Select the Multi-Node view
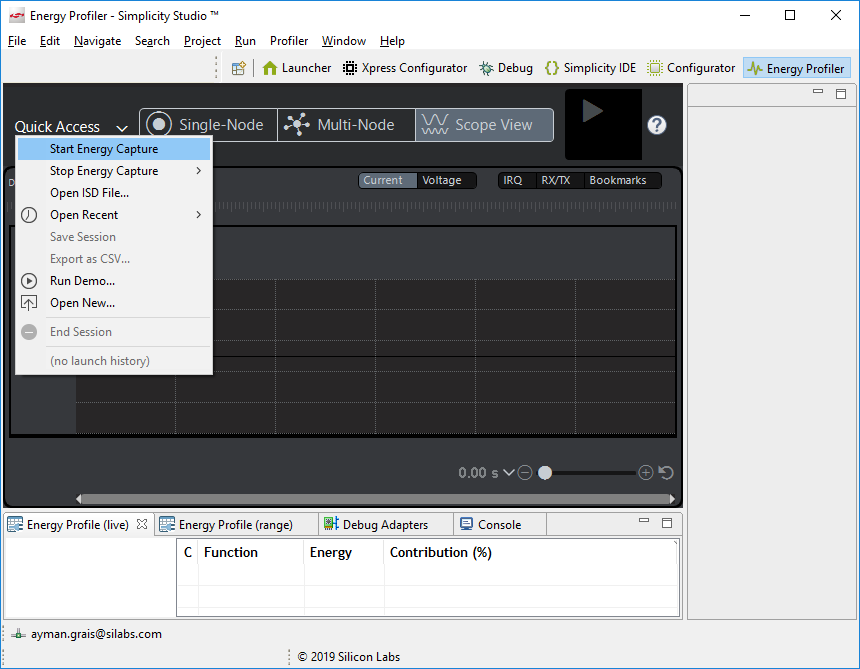The height and width of the screenshot is (669, 860). (346, 125)
